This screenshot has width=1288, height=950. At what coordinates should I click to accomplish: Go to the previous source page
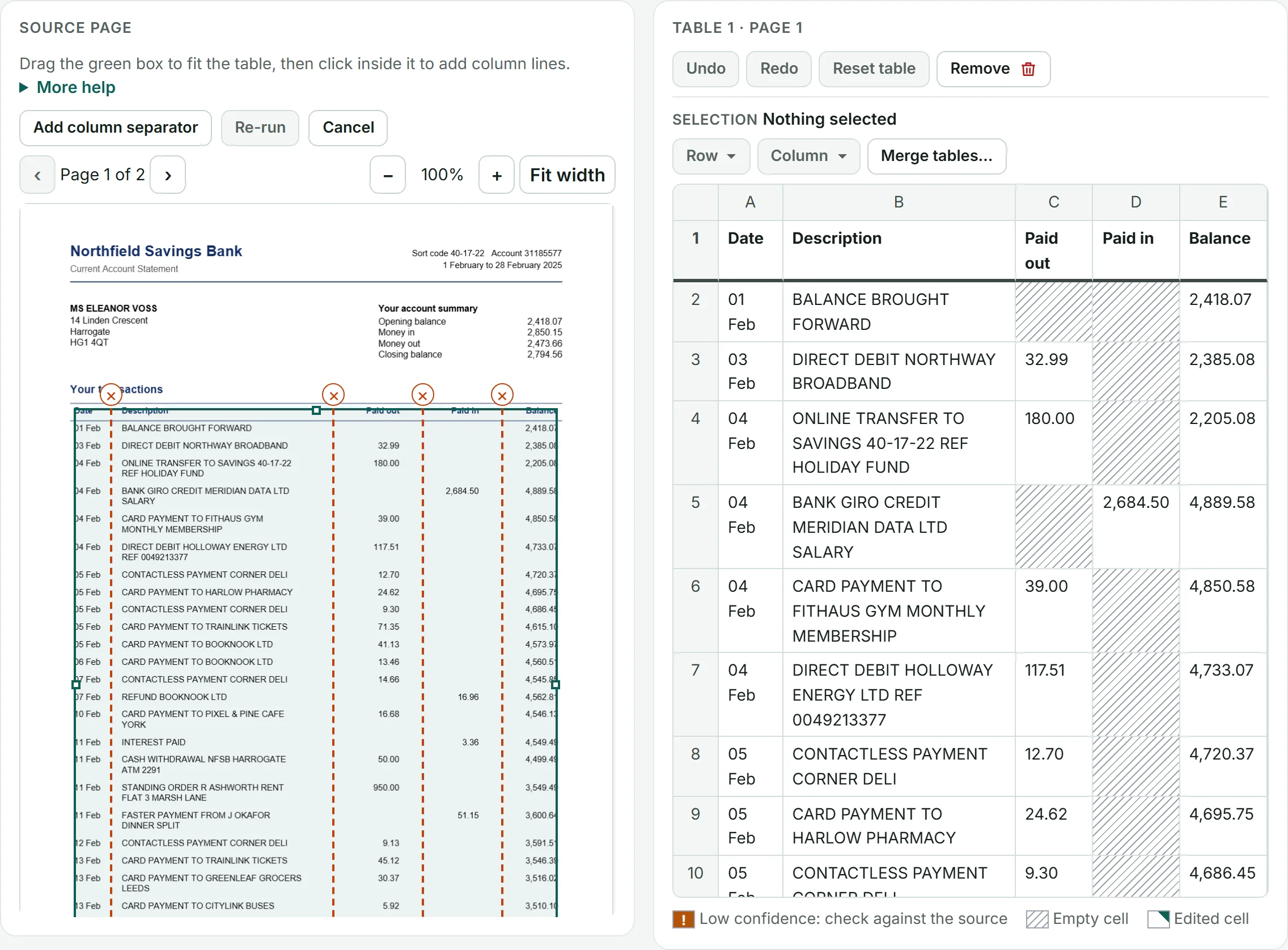(37, 175)
